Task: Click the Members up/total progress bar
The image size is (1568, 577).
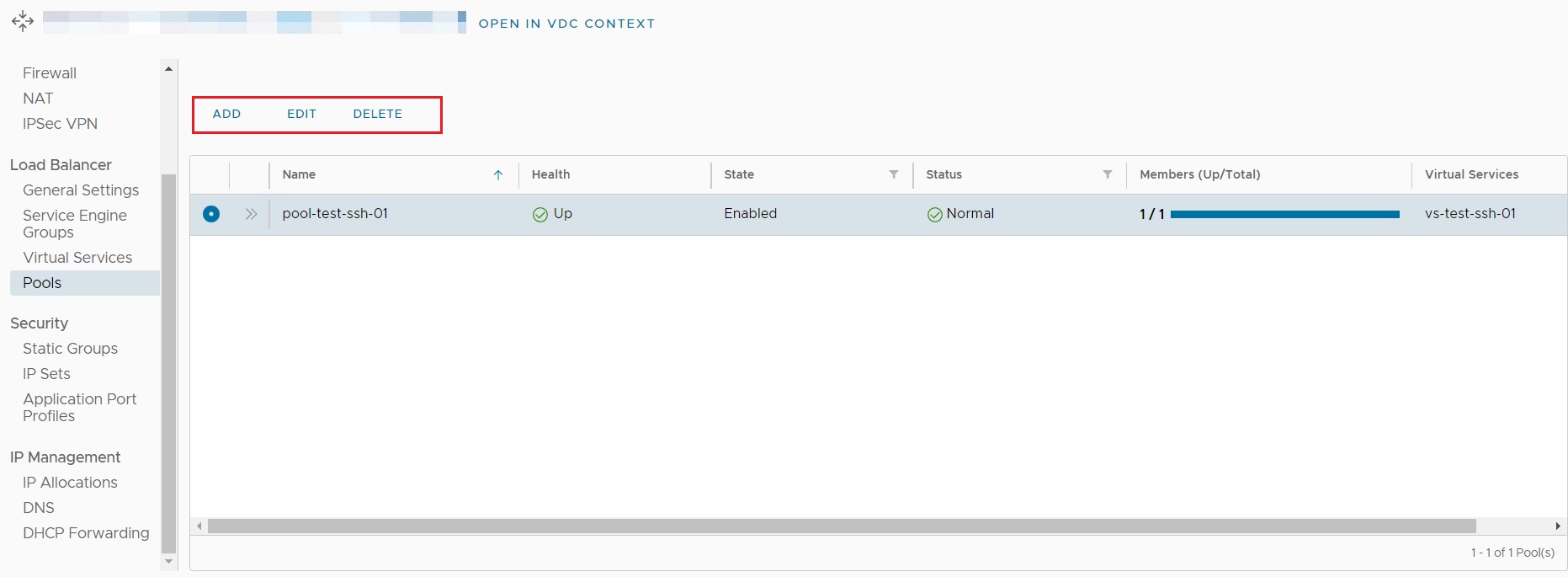Action: (1284, 215)
